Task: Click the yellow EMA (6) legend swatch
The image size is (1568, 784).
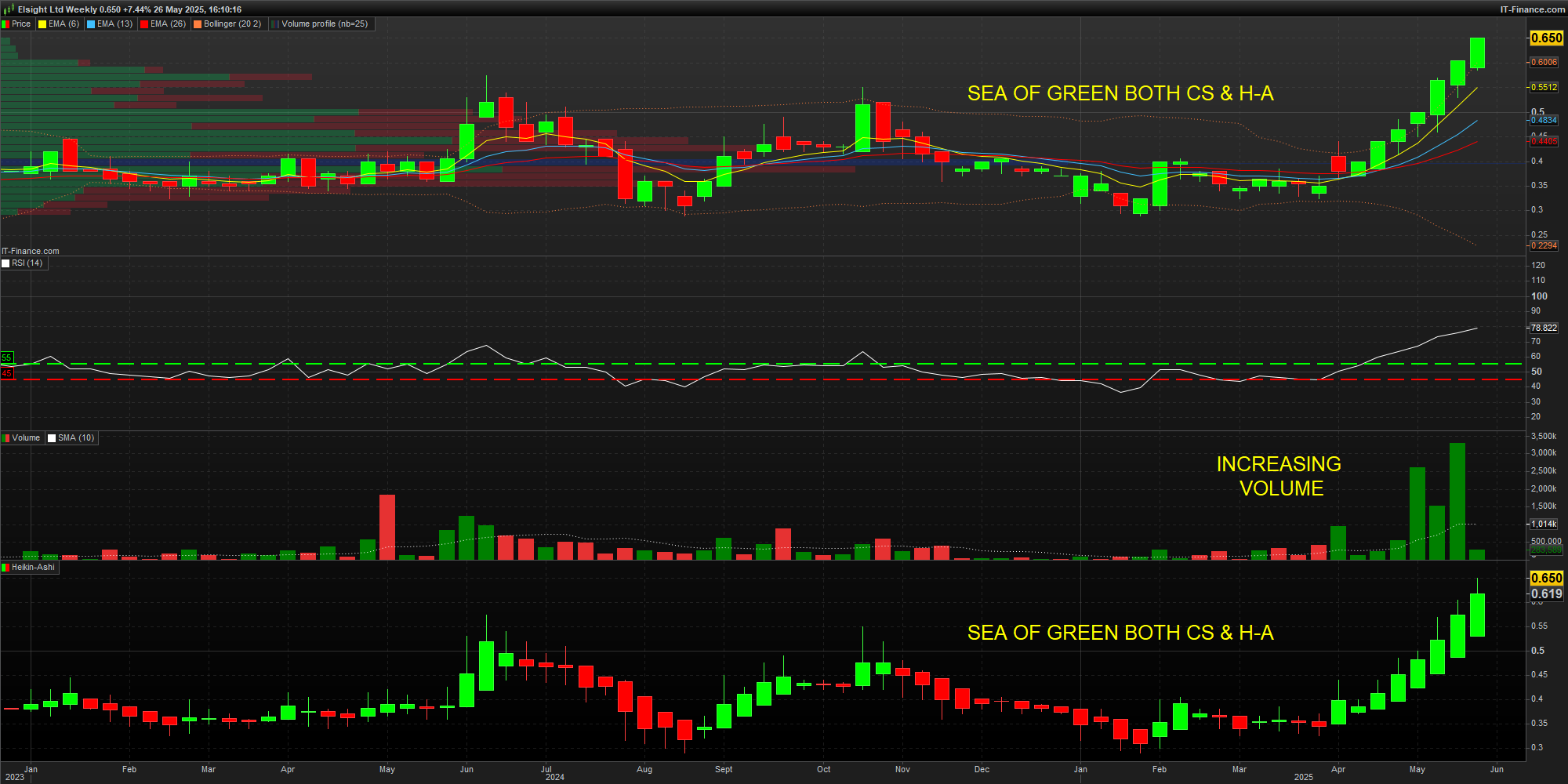Action: click(42, 24)
